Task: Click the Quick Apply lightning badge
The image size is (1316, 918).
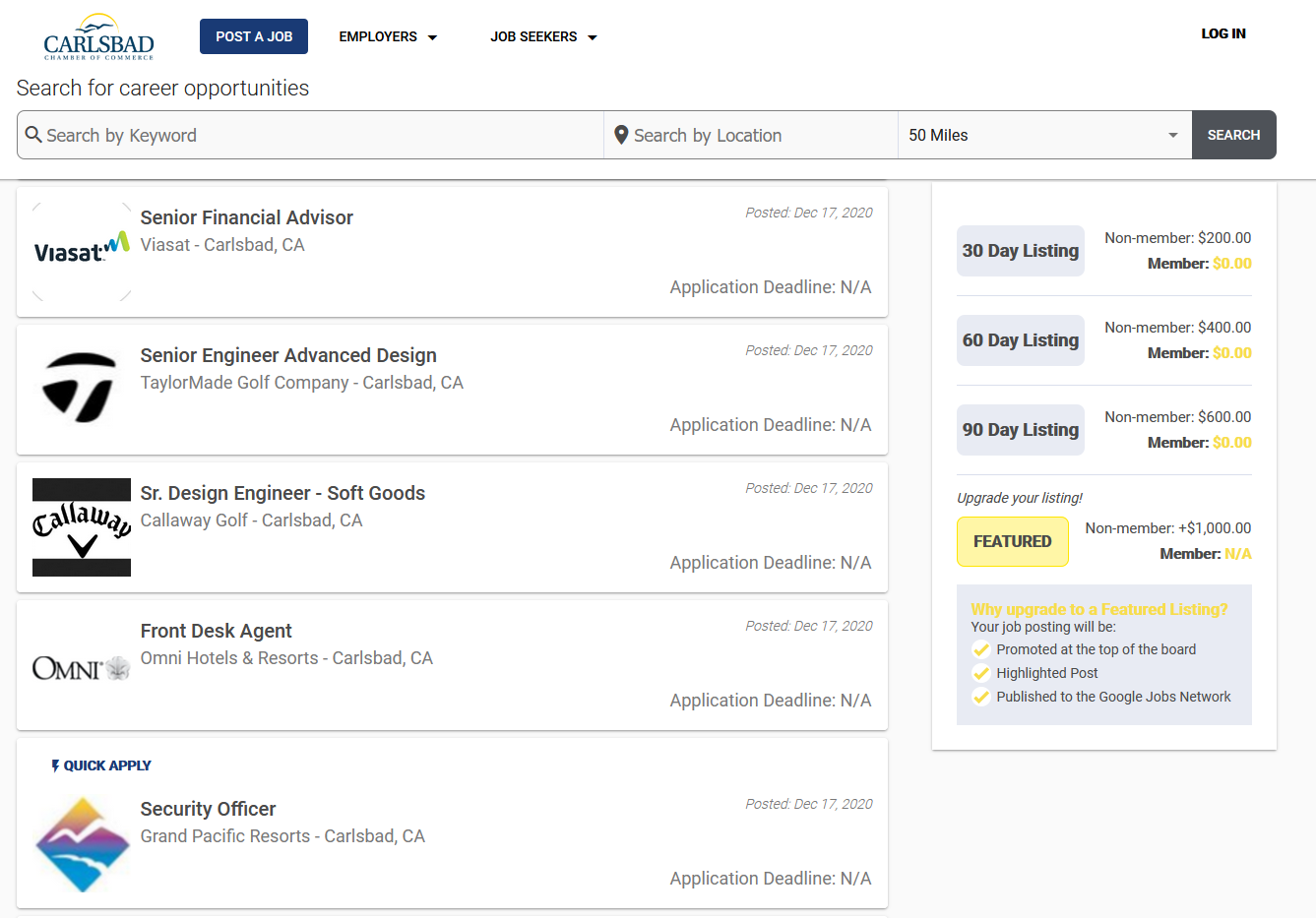Action: click(x=101, y=765)
